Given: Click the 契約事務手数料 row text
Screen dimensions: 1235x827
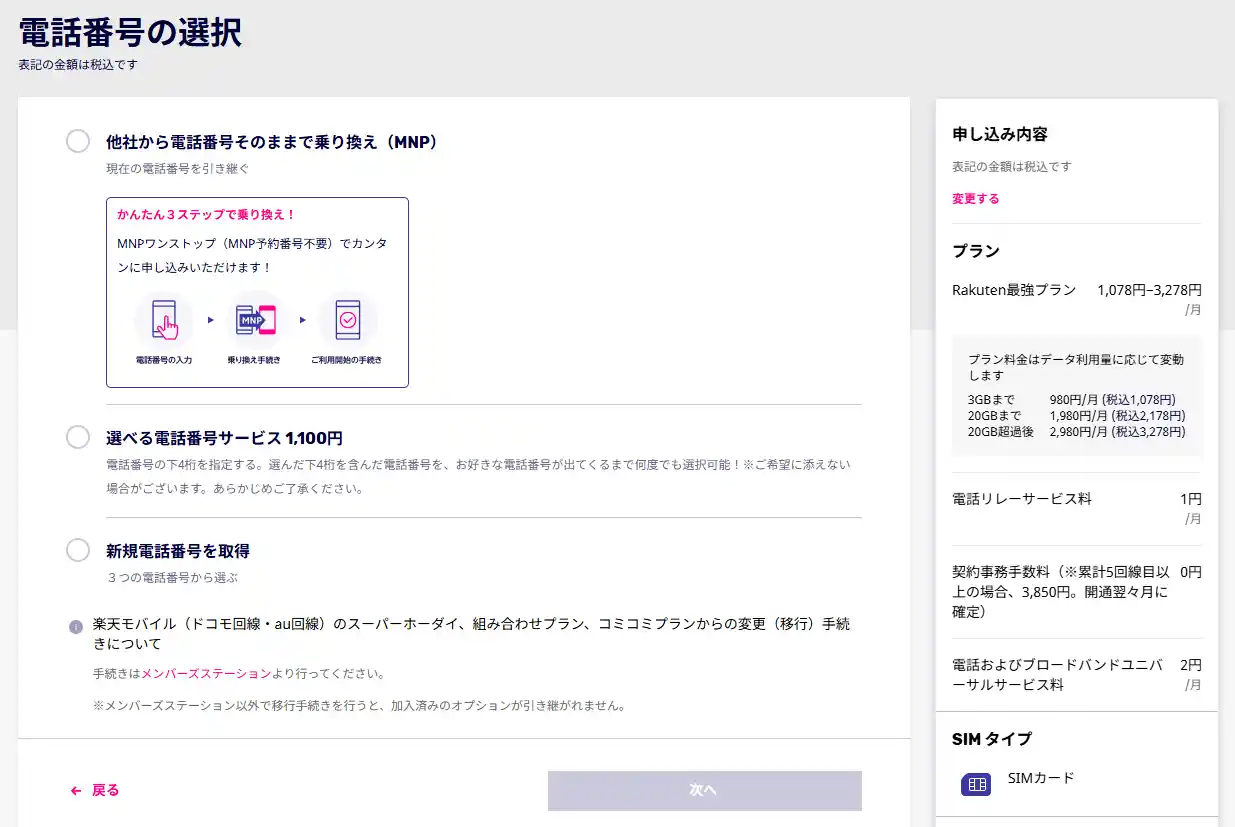Looking at the screenshot, I should tap(1059, 592).
